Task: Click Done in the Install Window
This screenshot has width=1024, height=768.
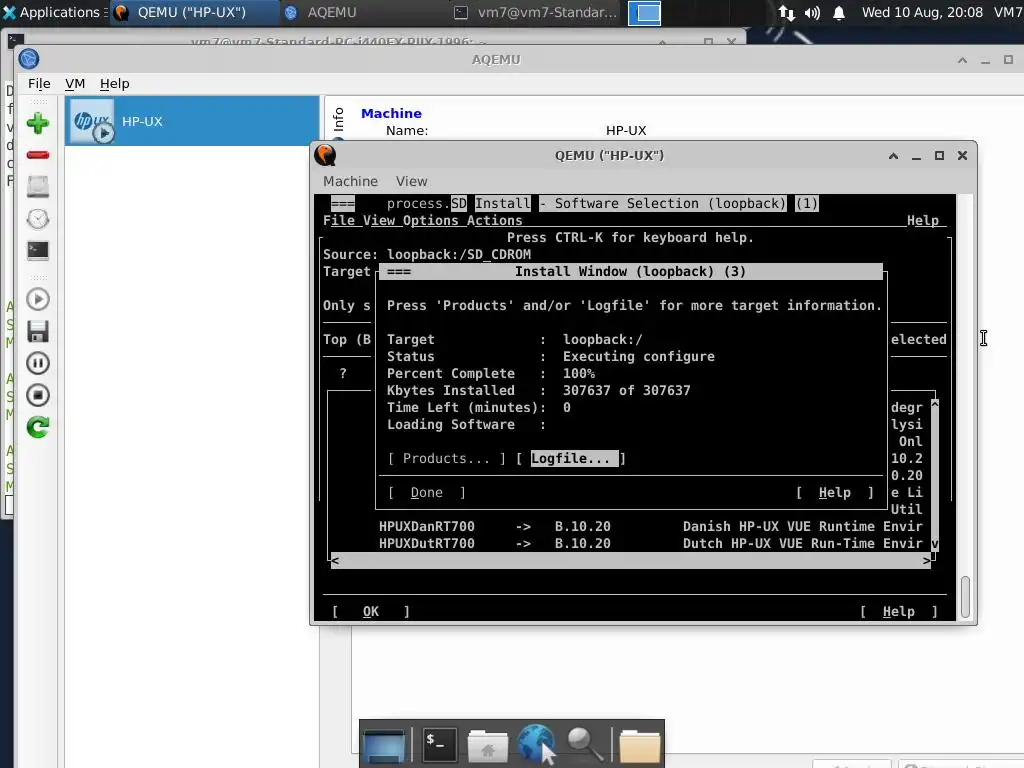Action: 426,492
